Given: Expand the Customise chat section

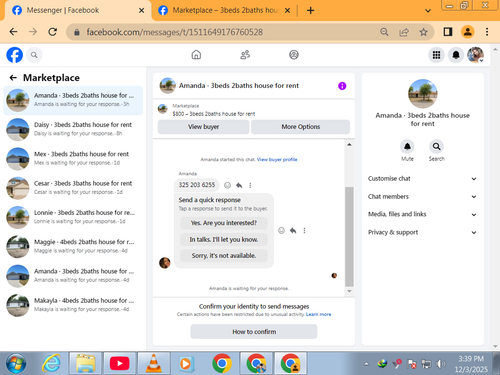Looking at the screenshot, I should coord(422,179).
